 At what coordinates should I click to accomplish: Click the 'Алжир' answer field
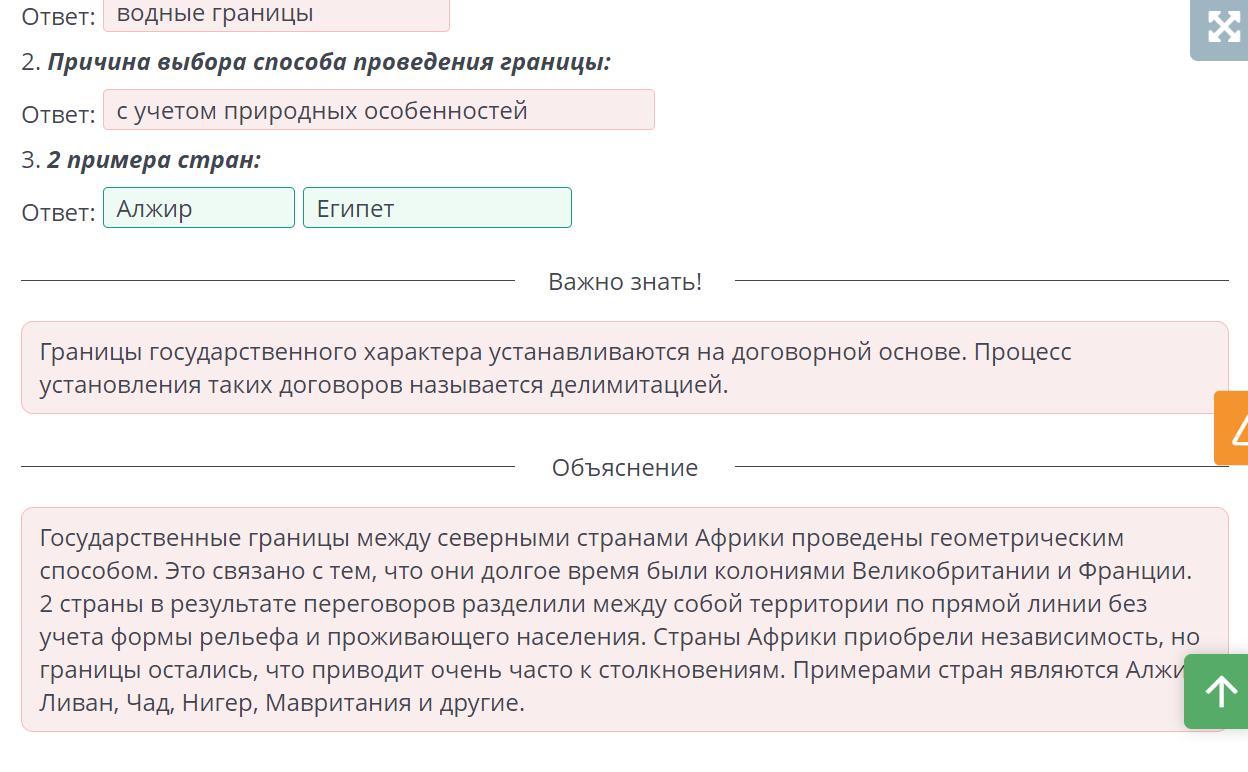(198, 208)
